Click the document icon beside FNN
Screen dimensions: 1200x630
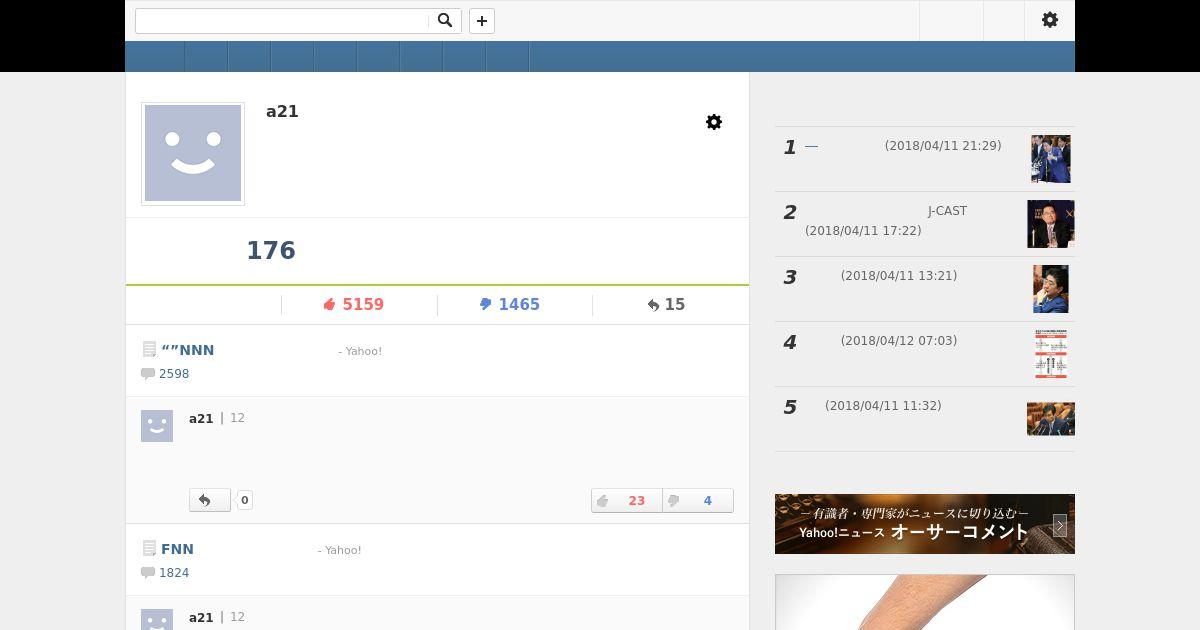(x=149, y=549)
